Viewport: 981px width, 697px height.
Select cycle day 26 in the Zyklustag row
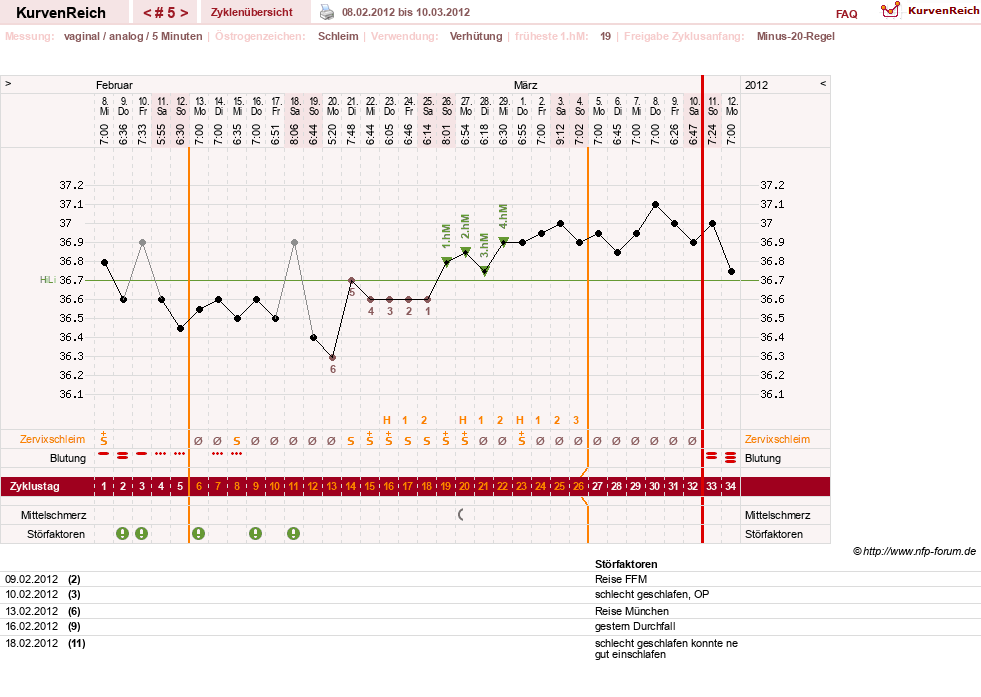(x=578, y=486)
